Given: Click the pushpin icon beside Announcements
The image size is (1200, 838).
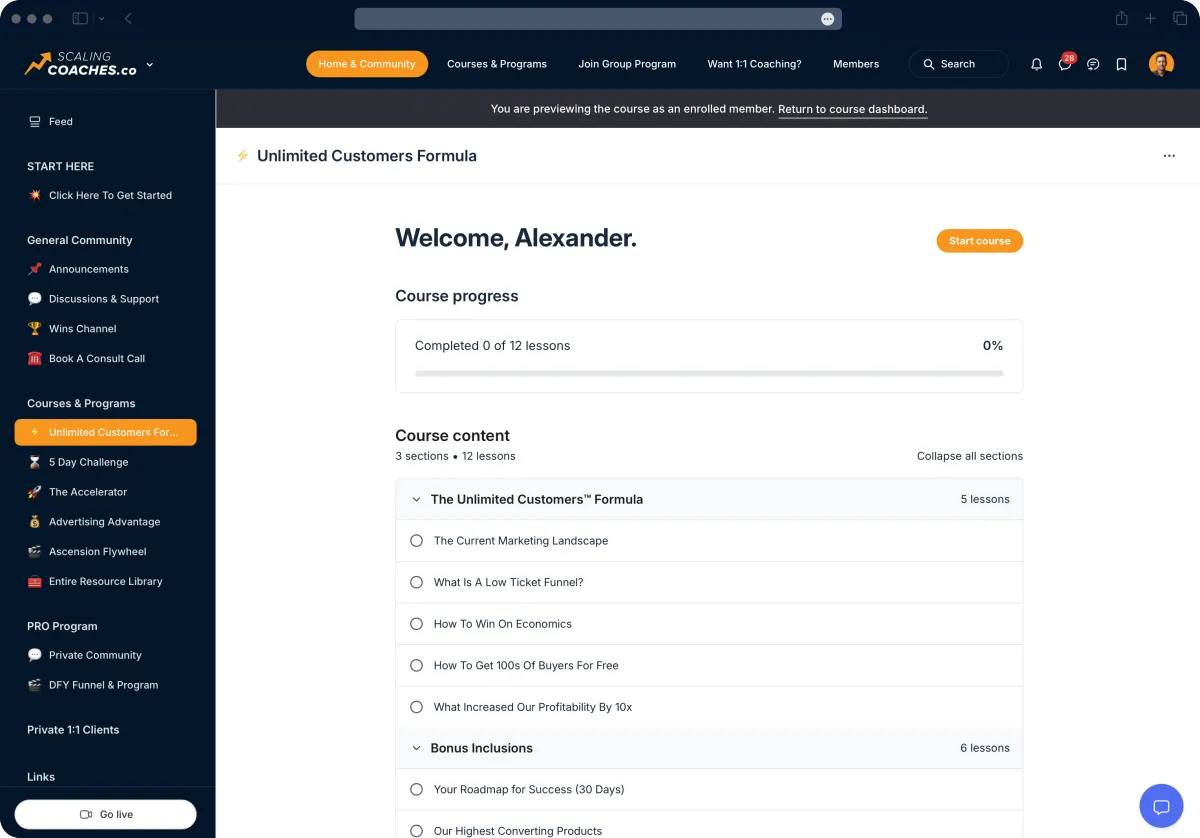Looking at the screenshot, I should point(35,269).
